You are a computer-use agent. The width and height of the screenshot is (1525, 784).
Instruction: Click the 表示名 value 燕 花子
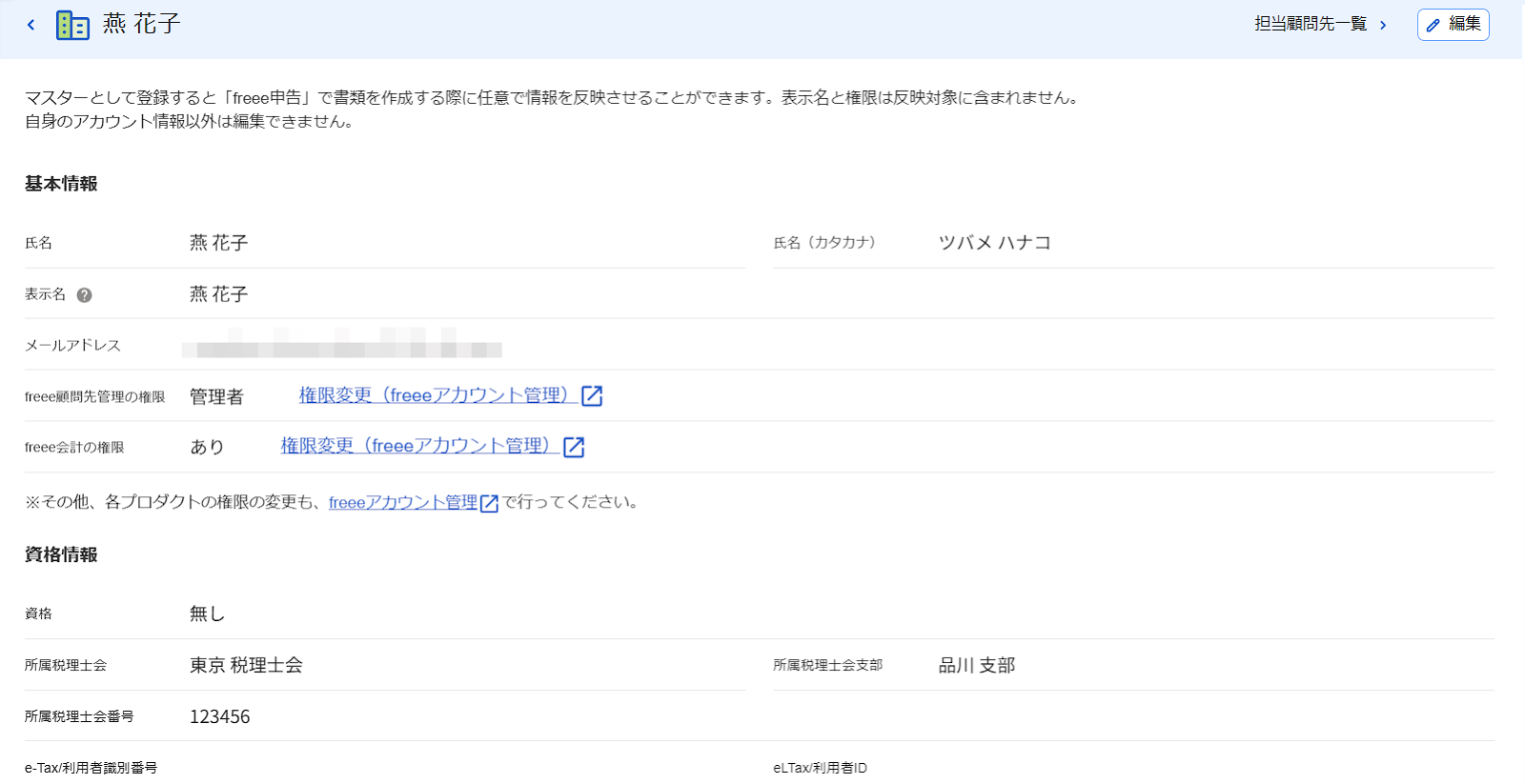218,294
